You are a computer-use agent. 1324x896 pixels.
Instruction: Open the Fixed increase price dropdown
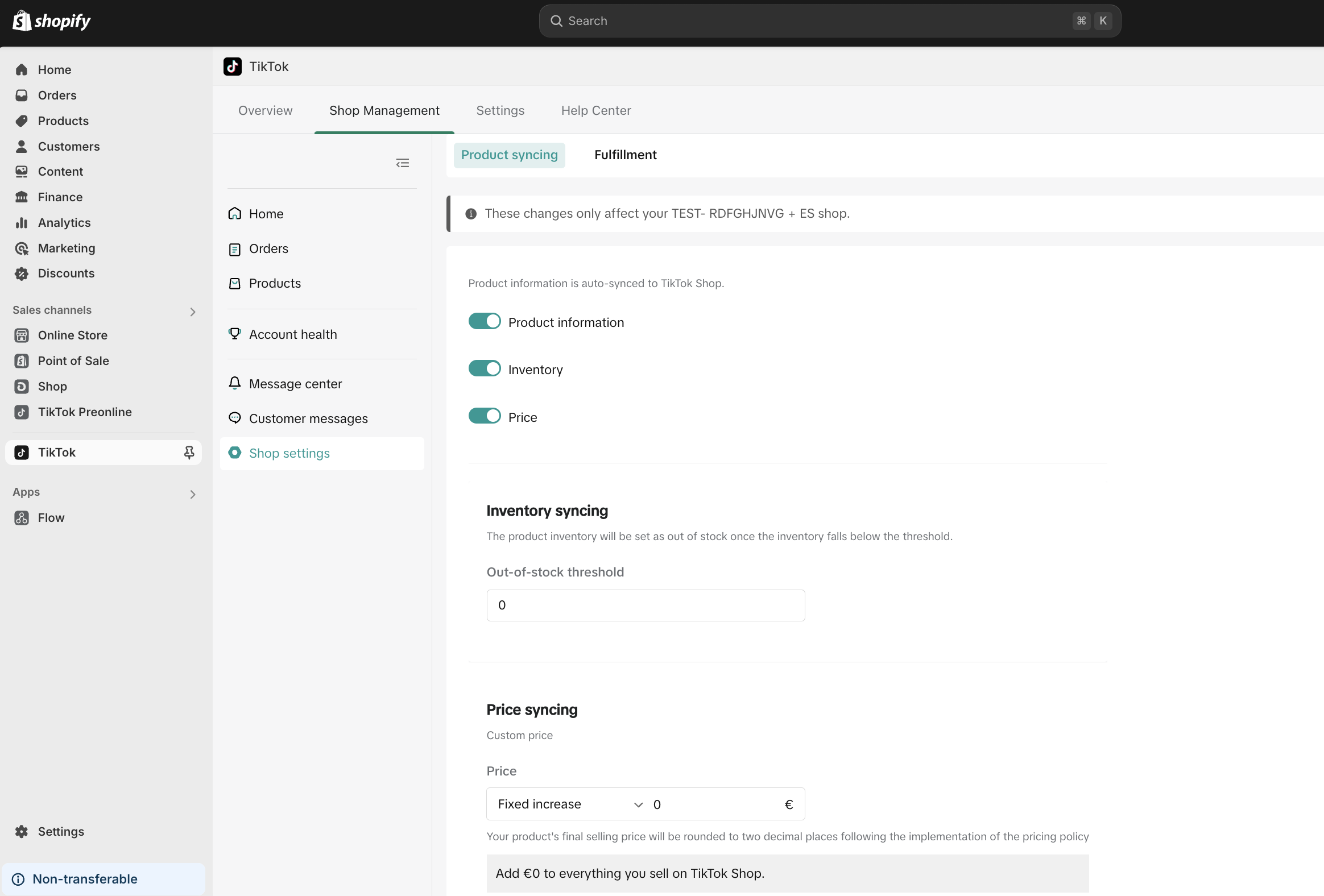[x=569, y=804]
